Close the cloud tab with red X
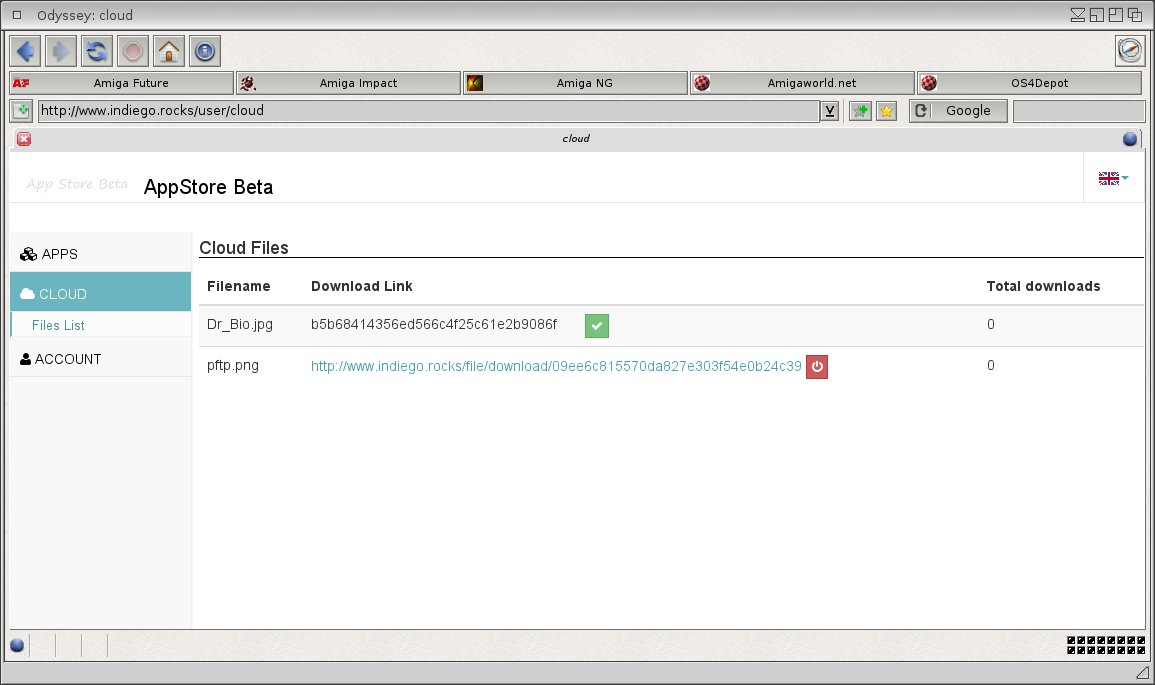Screen dimensions: 1155x685 click(x=24, y=139)
